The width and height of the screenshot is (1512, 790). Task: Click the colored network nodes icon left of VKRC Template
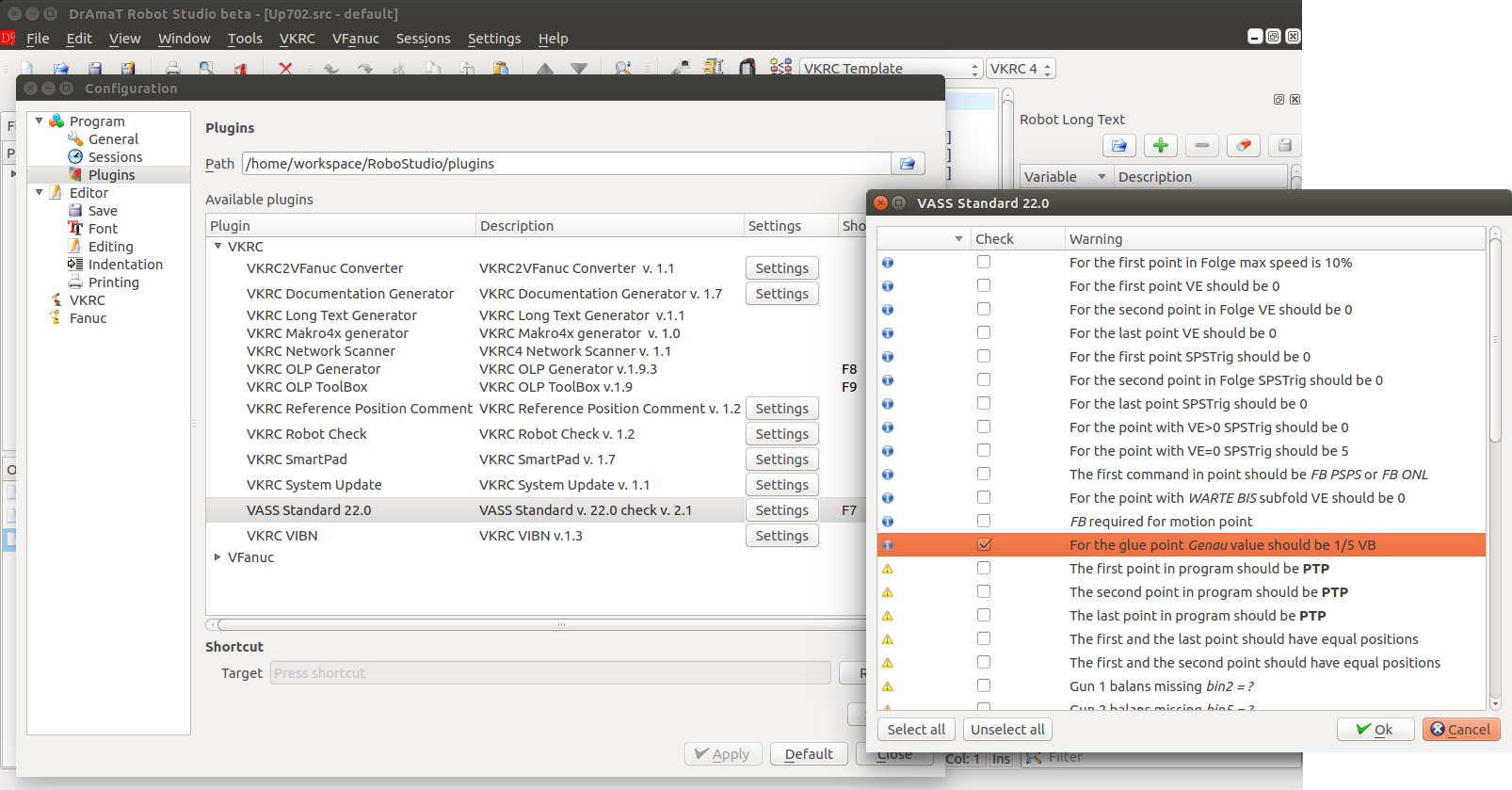(780, 67)
